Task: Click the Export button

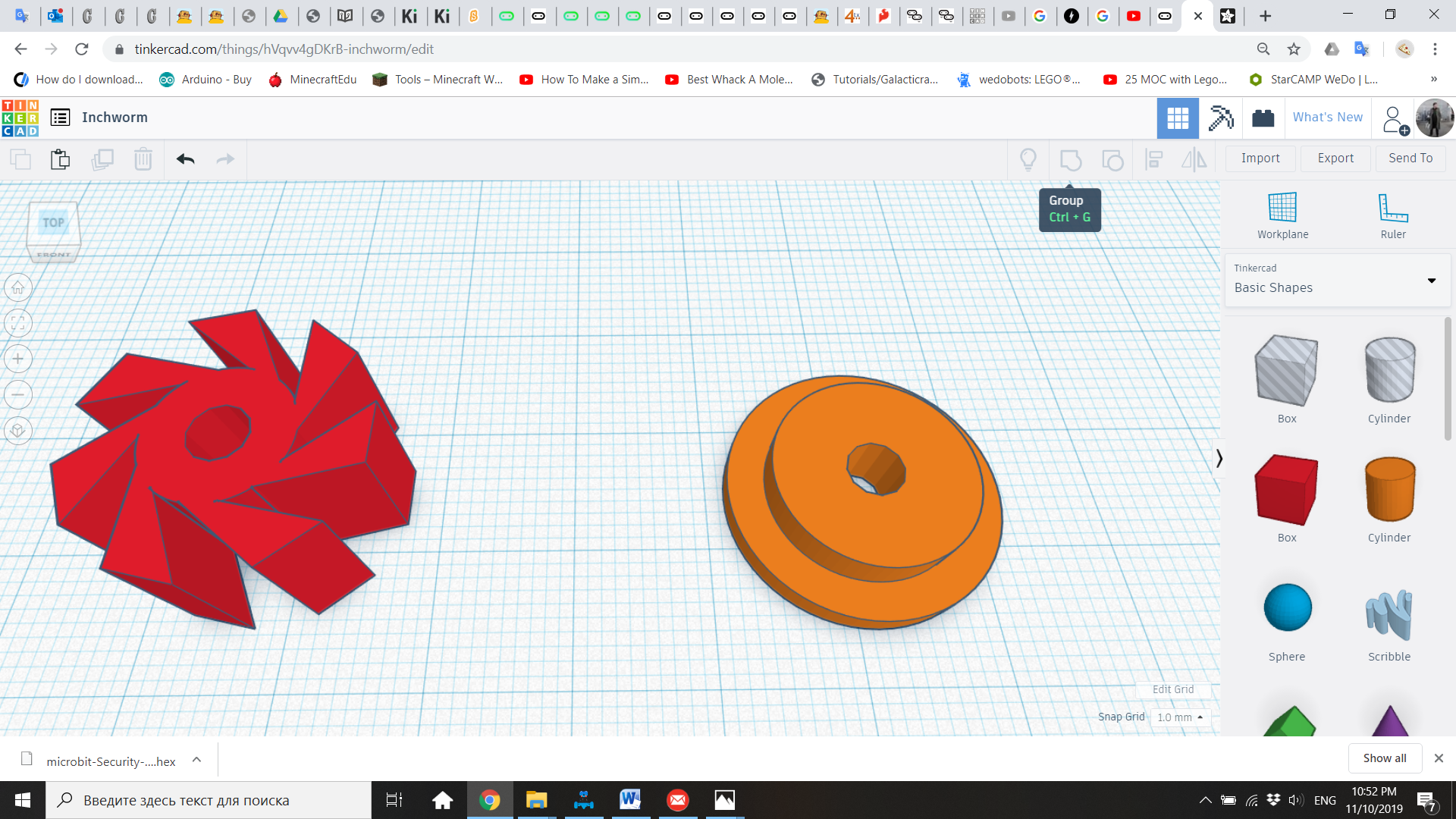Action: pos(1335,158)
